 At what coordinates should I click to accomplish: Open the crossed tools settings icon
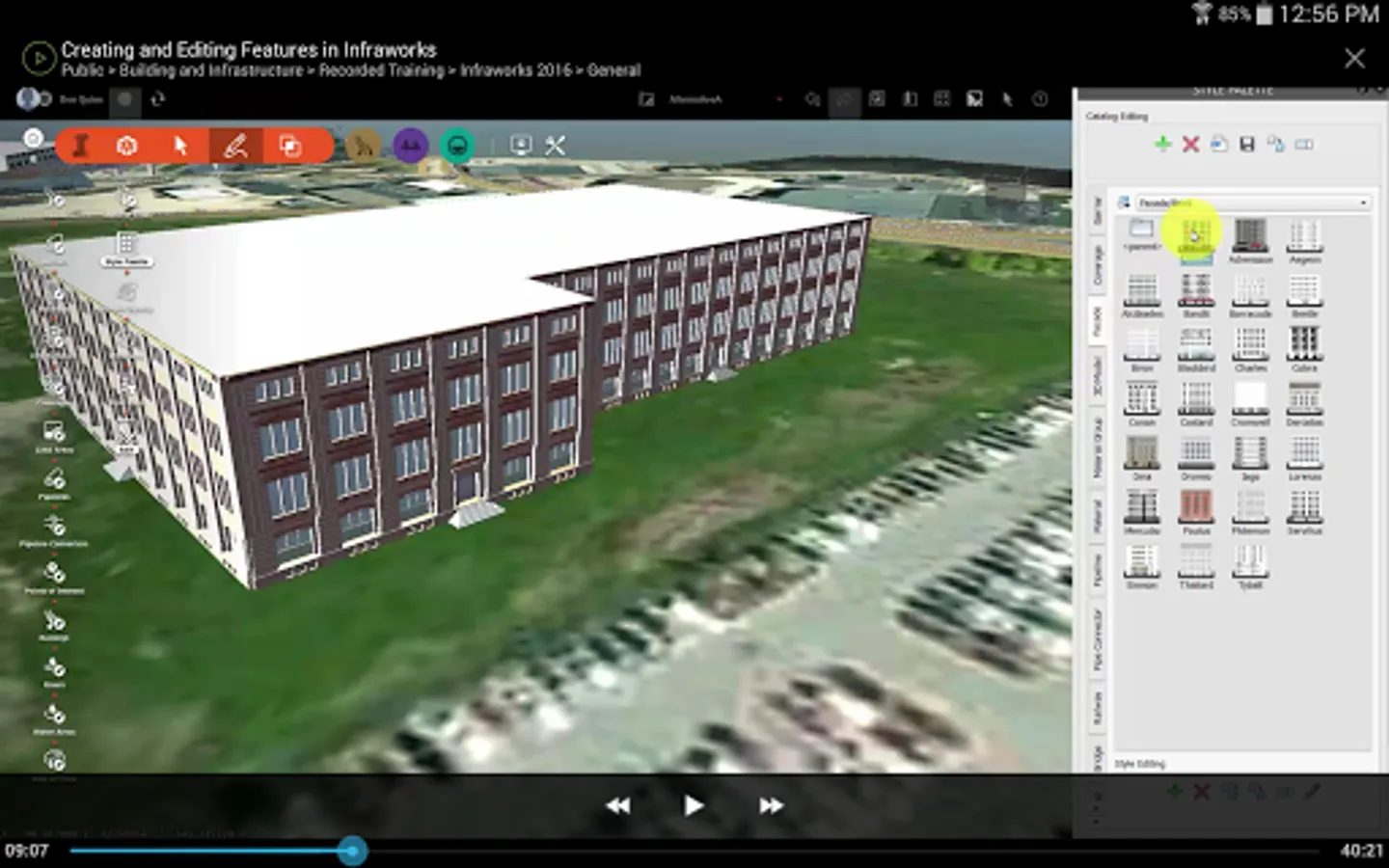(x=556, y=146)
